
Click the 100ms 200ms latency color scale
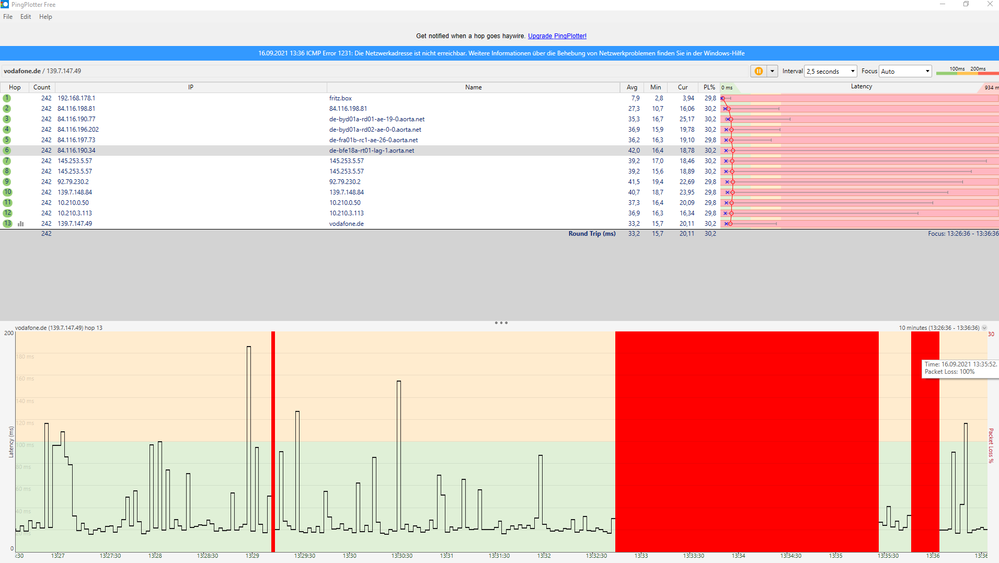click(967, 71)
